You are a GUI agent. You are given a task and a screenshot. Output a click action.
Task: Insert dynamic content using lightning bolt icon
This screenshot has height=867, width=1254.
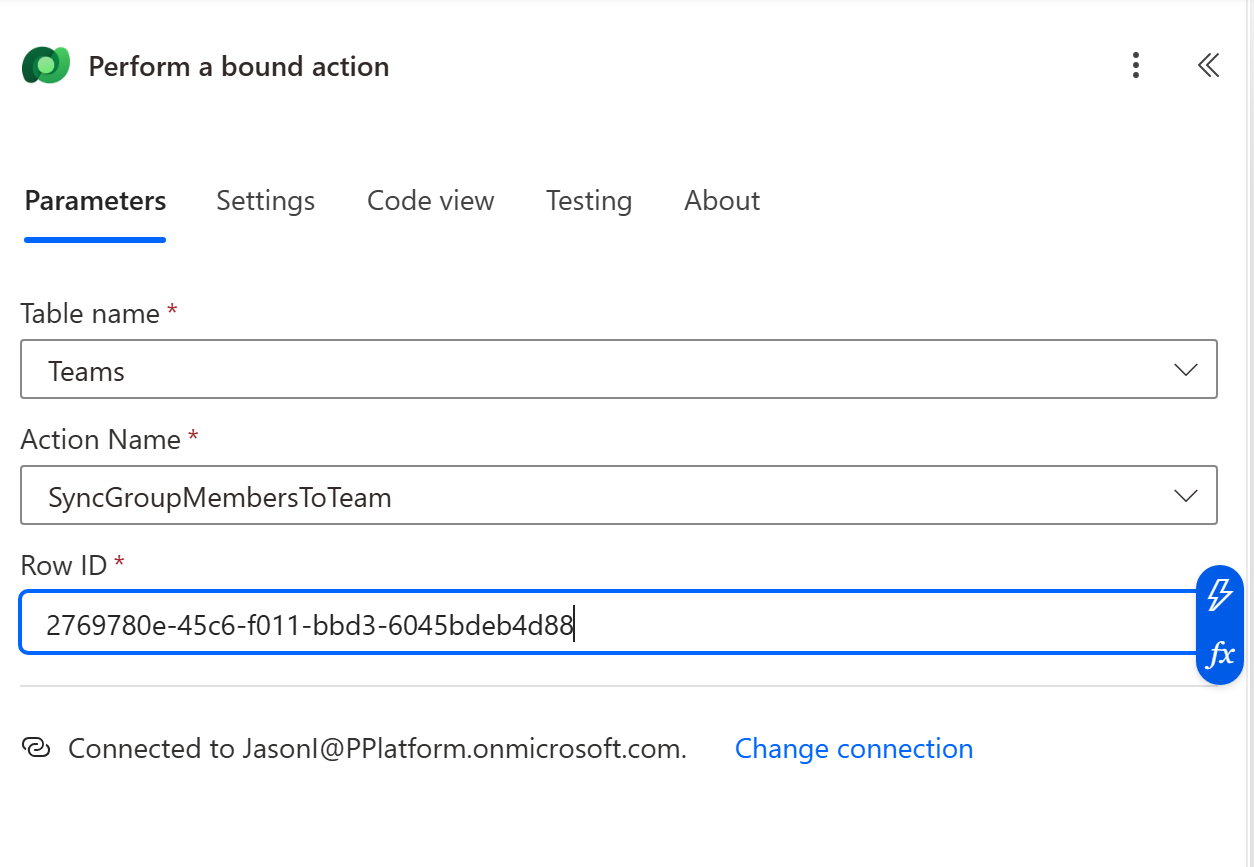pos(1219,594)
